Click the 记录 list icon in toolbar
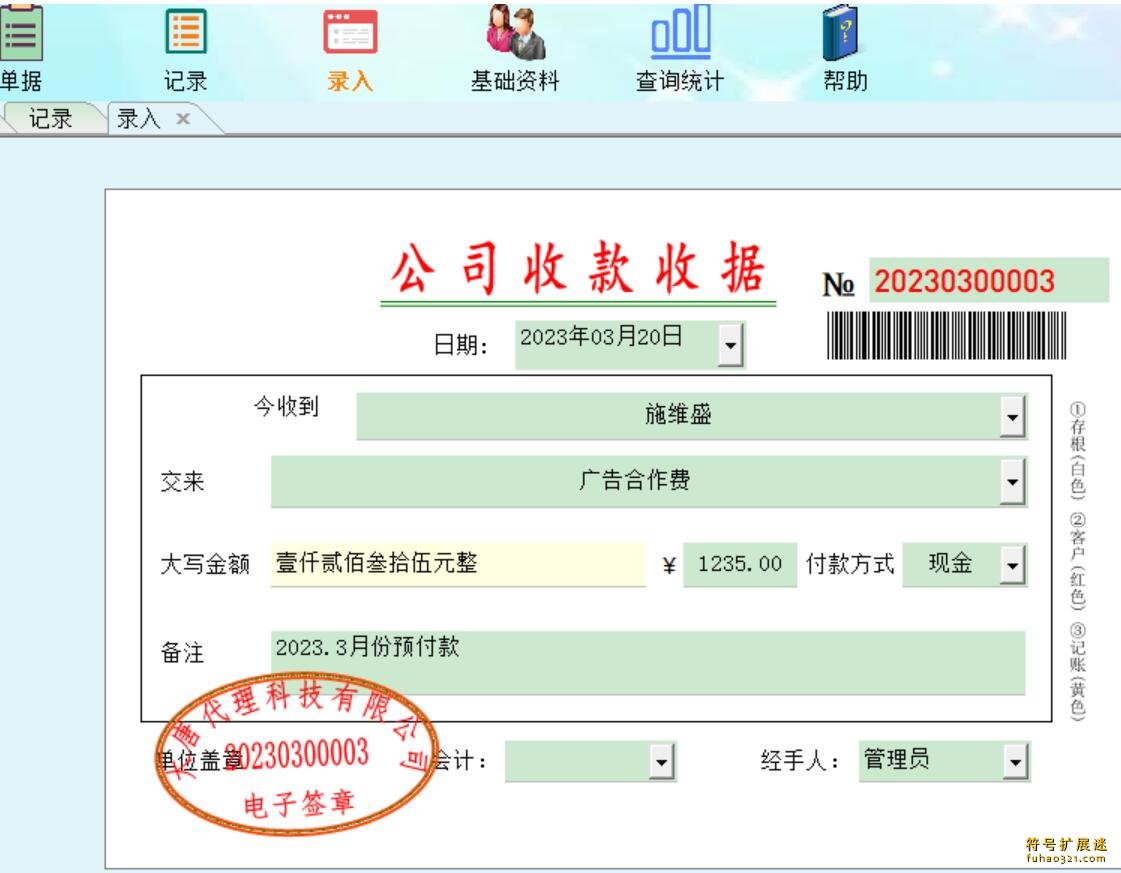This screenshot has height=873, width=1121. (186, 31)
